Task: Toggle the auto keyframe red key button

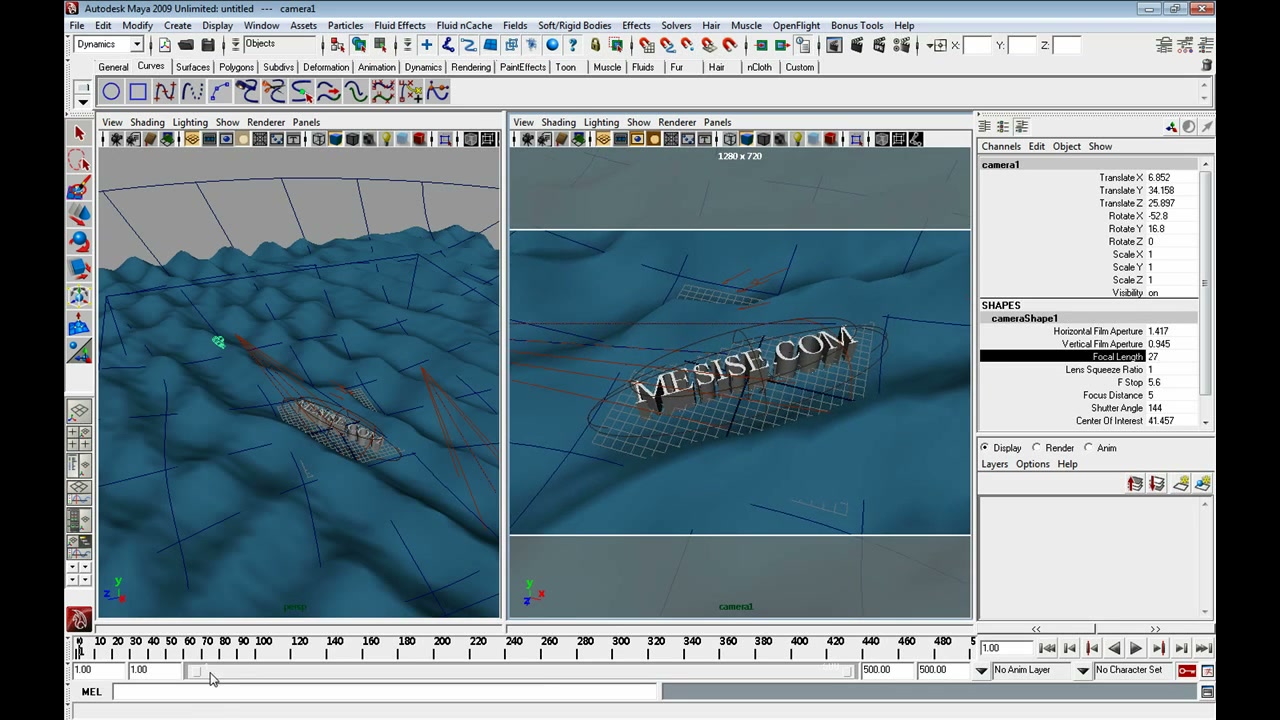Action: coord(1187,670)
